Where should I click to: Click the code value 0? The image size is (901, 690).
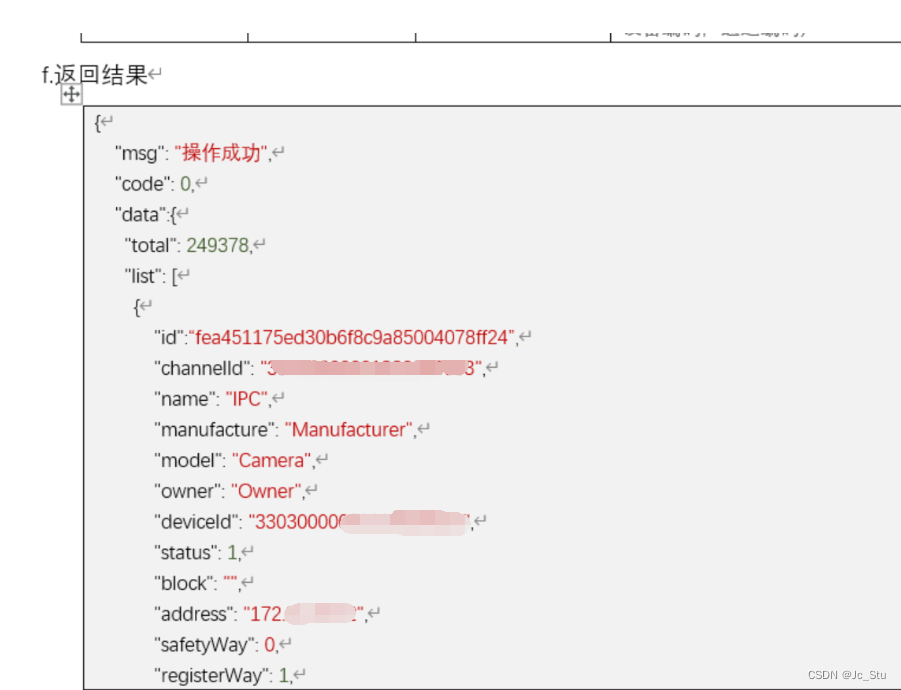coord(185,183)
